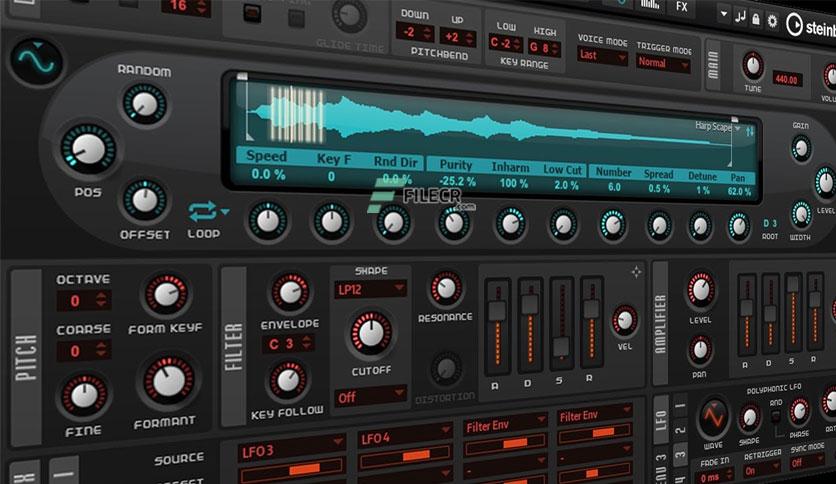Click the filter envelope Attack slider

tap(497, 326)
